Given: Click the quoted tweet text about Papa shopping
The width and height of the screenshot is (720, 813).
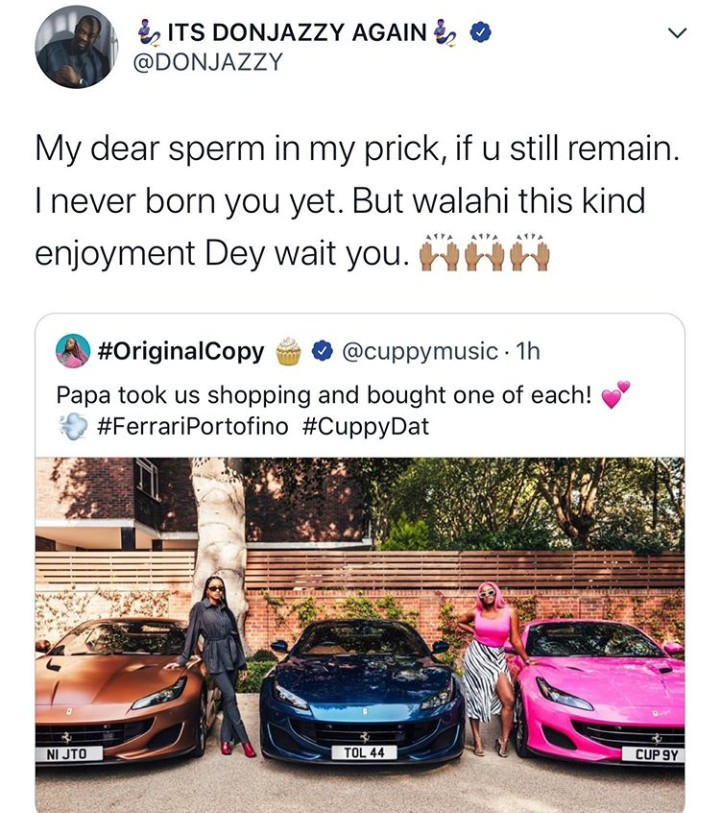Looking at the screenshot, I should tap(324, 395).
